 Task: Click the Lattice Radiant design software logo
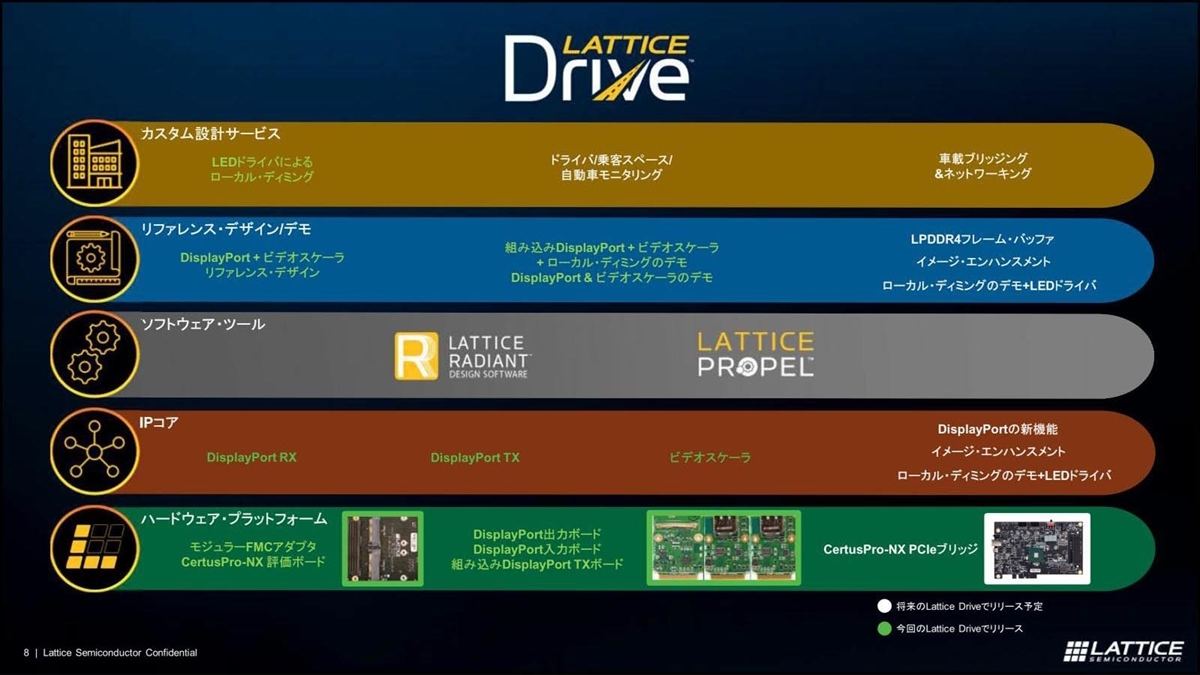464,356
